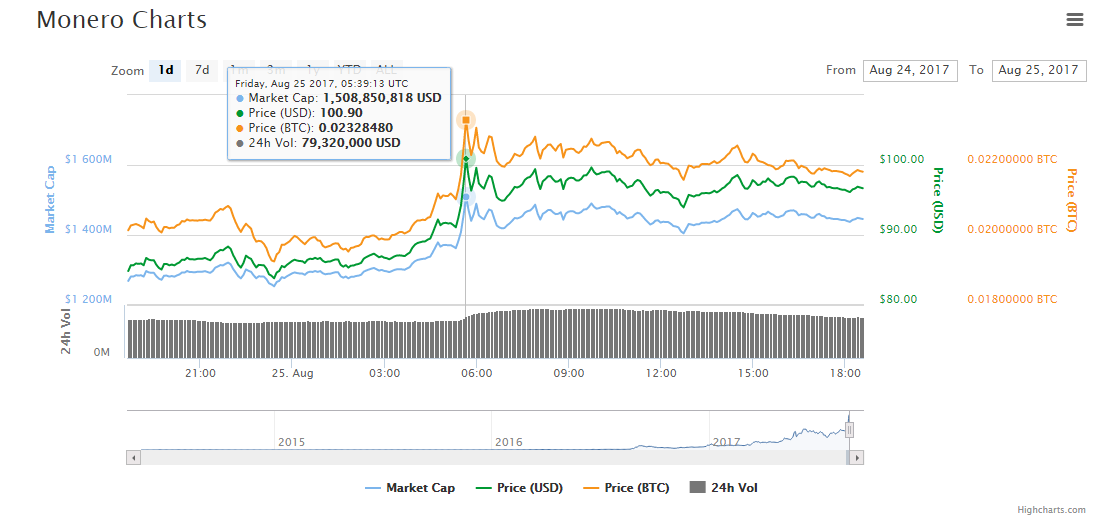
Task: Click the orange Price (BTC) highlighted point
Action: click(466, 120)
